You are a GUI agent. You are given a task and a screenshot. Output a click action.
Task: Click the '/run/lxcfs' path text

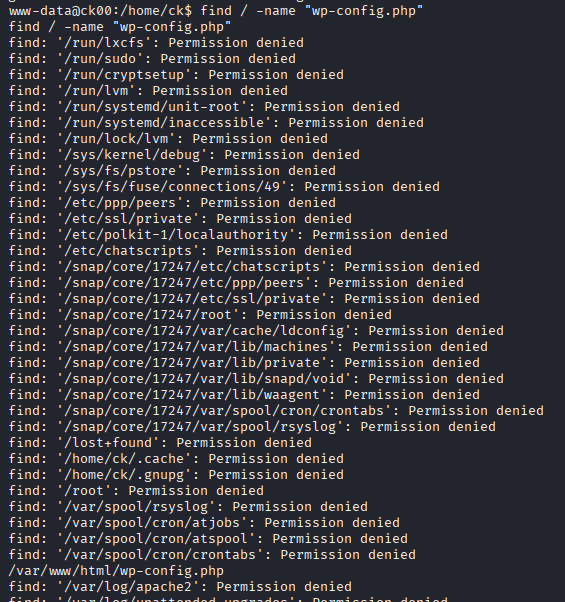click(104, 43)
